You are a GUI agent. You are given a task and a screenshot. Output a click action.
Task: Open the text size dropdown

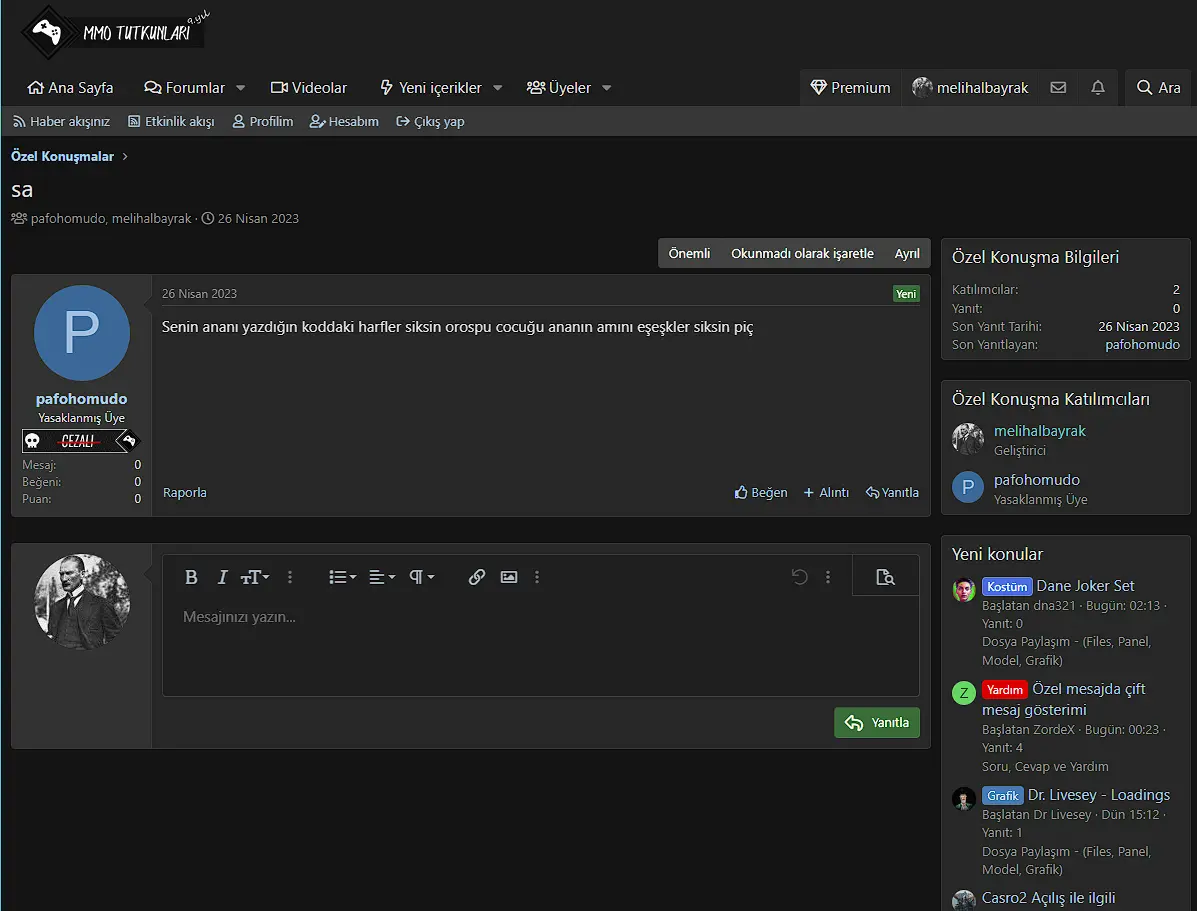pos(255,577)
